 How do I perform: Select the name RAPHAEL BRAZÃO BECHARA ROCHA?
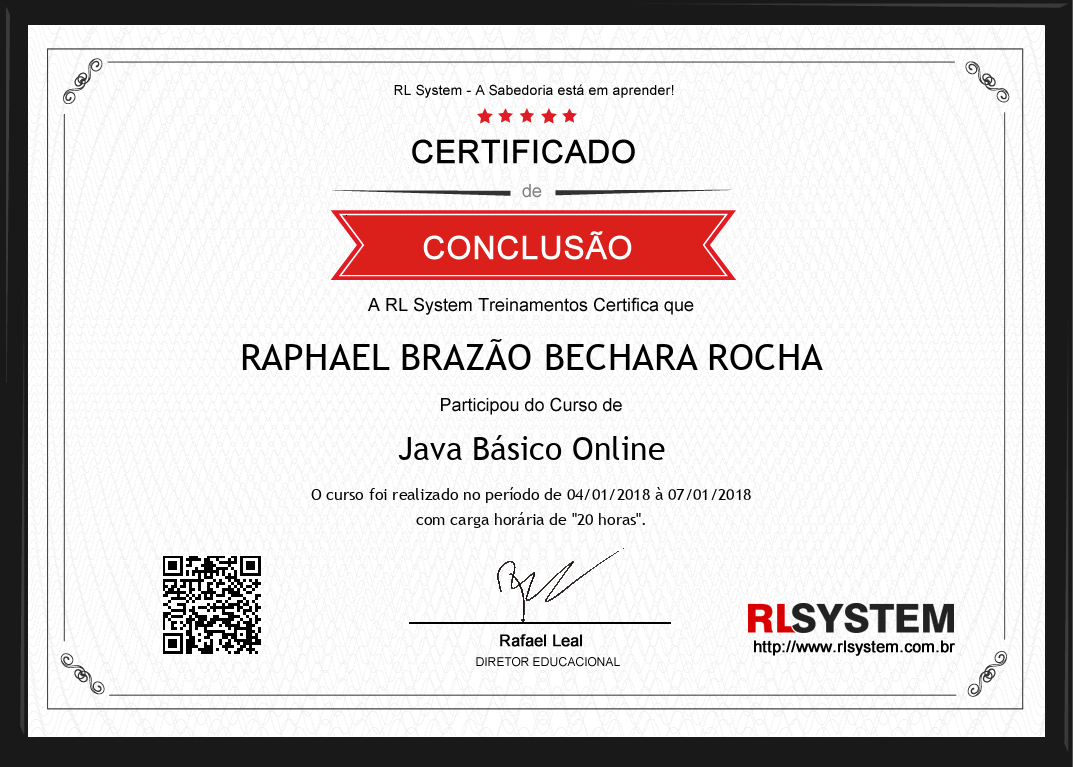pyautogui.click(x=531, y=357)
